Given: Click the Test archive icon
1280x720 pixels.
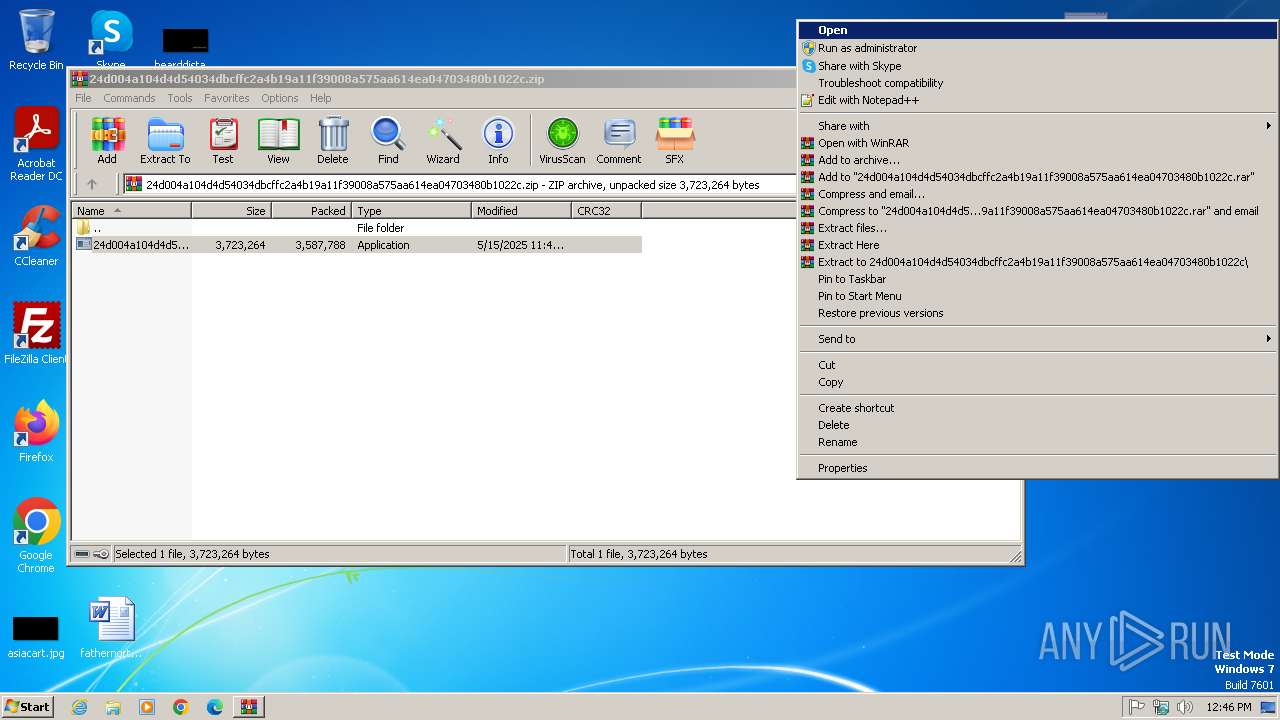Looking at the screenshot, I should coord(223,141).
